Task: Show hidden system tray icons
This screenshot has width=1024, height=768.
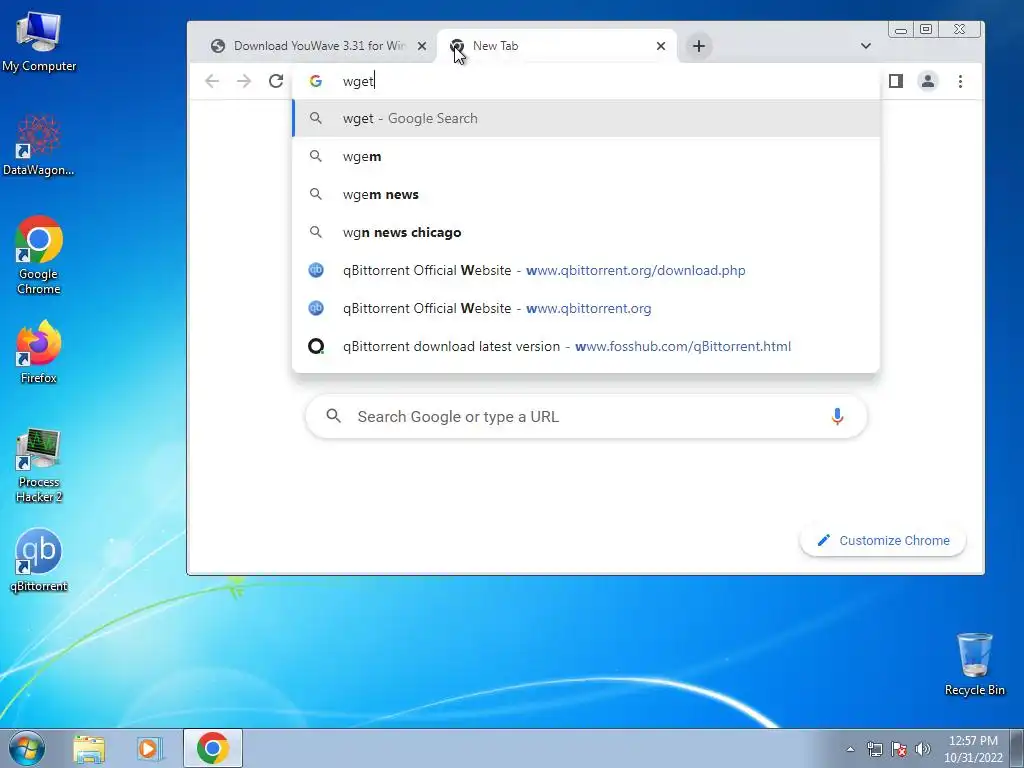Action: click(x=850, y=749)
